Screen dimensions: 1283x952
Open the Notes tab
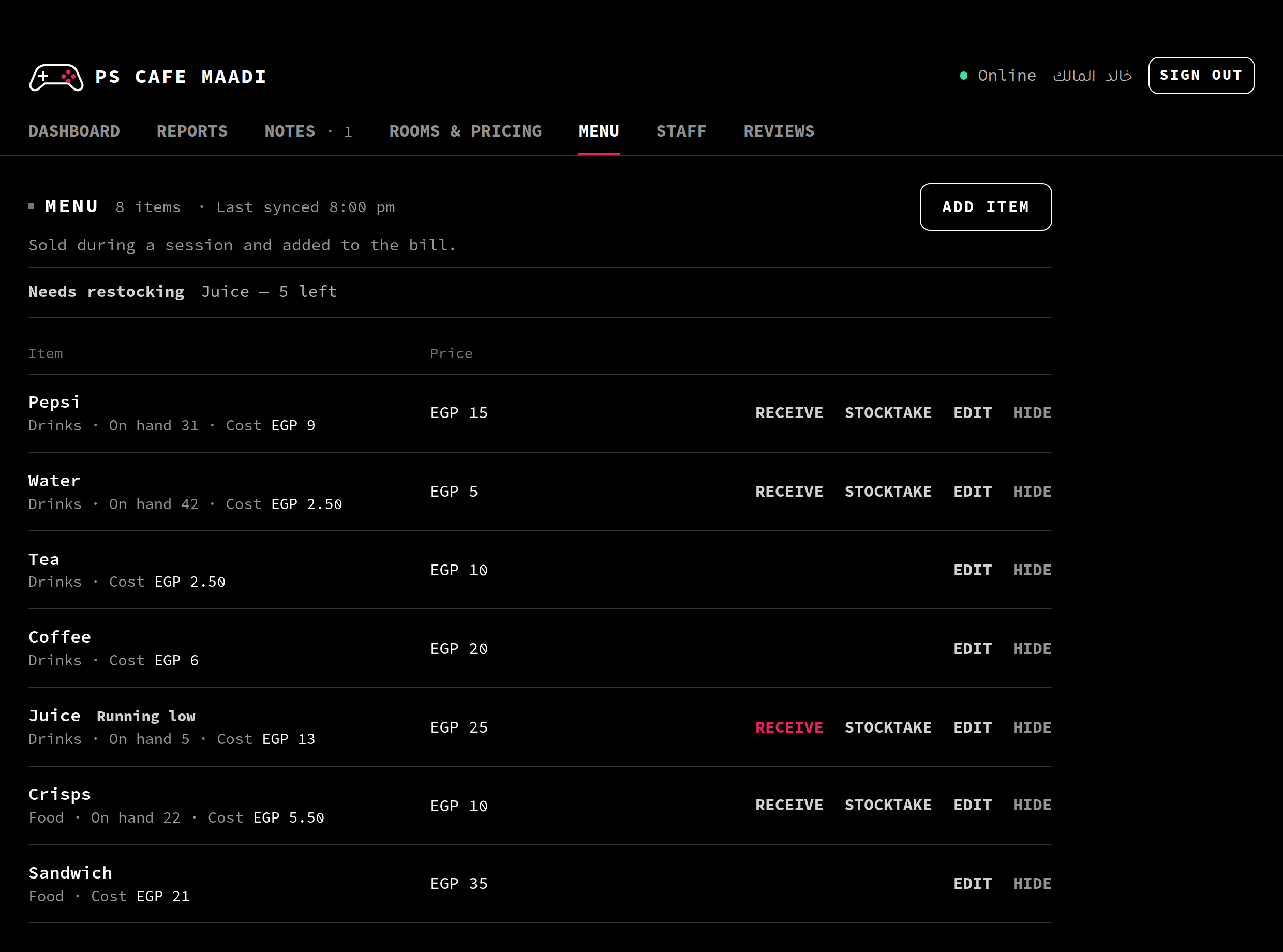(308, 131)
